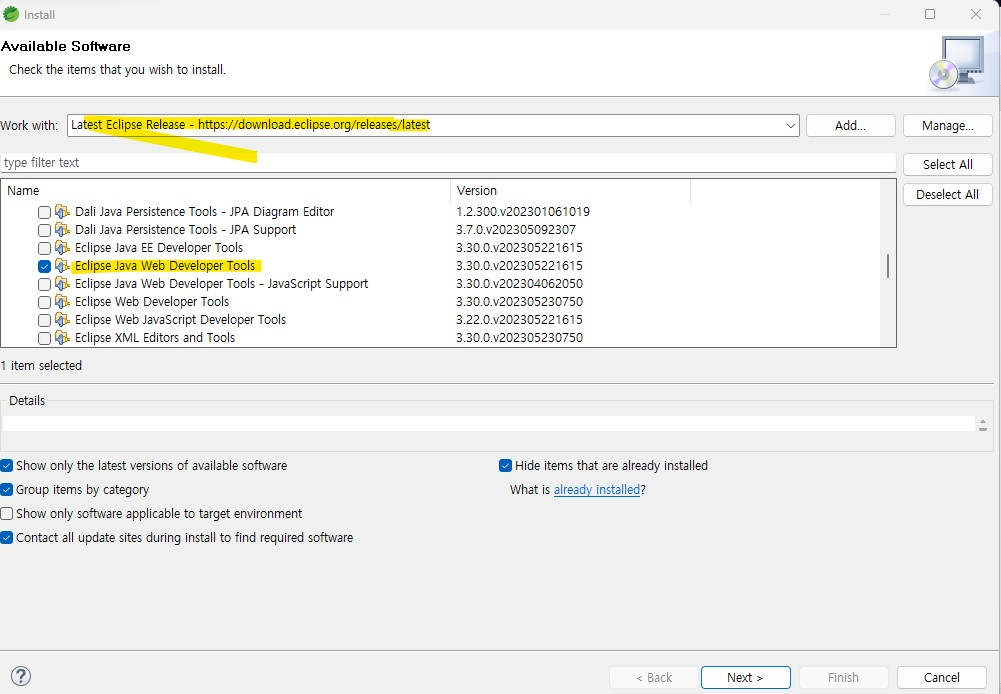Click the feature icon beside Dali JPA Support
This screenshot has width=1001, height=694.
point(62,229)
